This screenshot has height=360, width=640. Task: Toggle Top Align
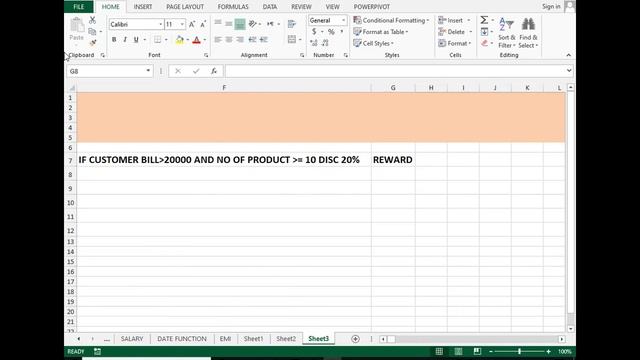[x=218, y=24]
